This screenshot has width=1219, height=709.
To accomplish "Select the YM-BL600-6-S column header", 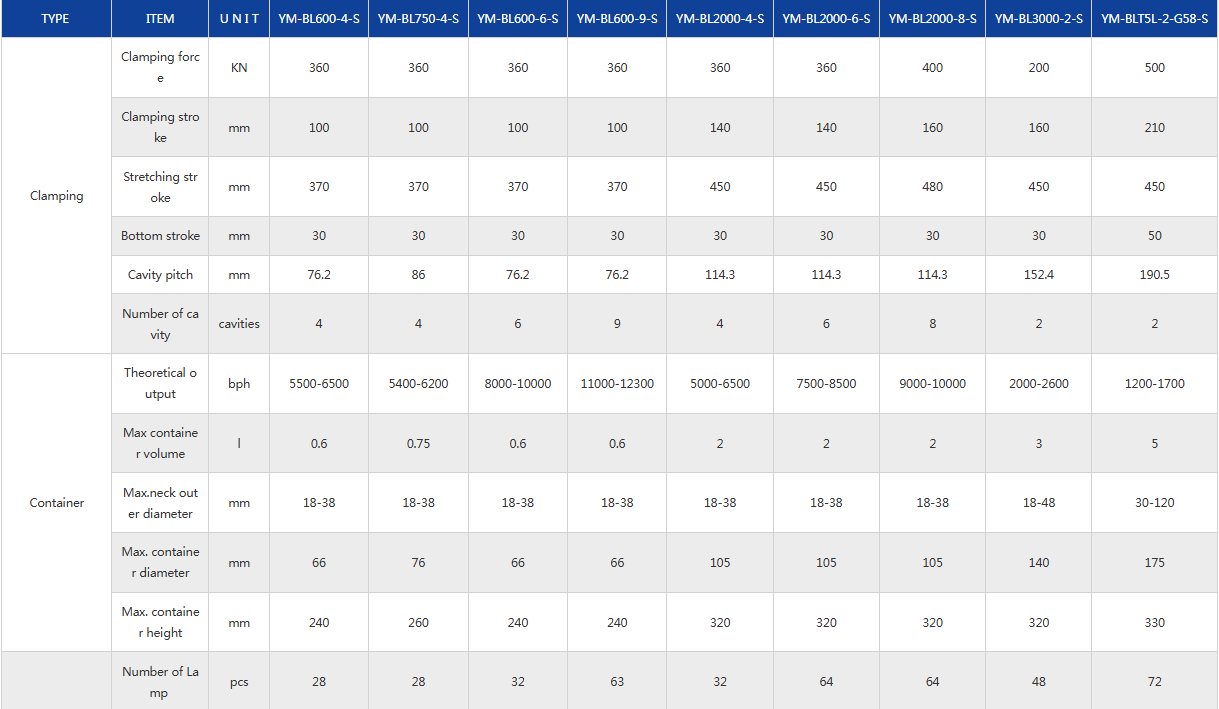I will coord(517,19).
